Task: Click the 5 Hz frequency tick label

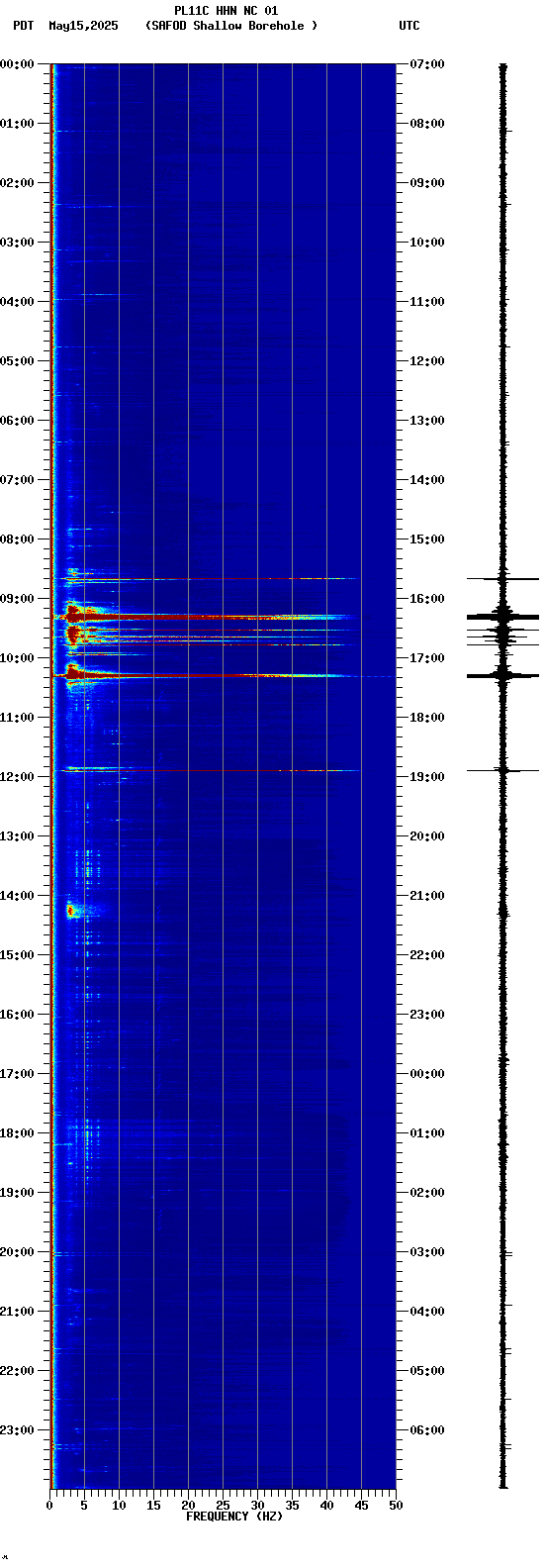Action: click(x=84, y=1506)
